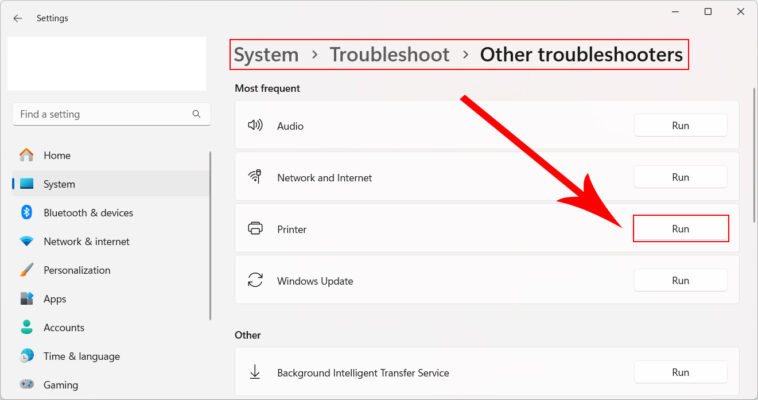Screen dimensions: 758x400
Task: Click the Bluetooth icon in sidebar
Action: click(27, 212)
